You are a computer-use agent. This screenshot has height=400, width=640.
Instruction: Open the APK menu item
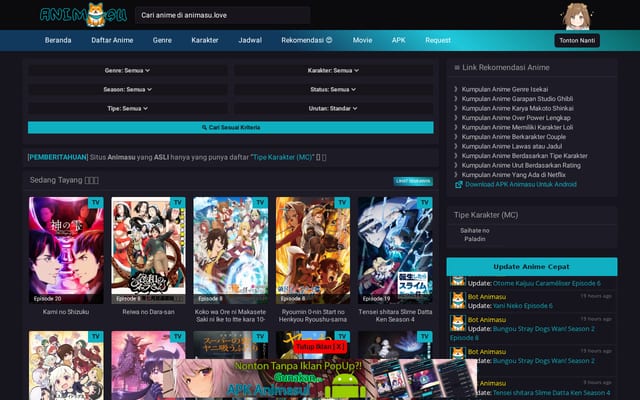pyautogui.click(x=399, y=40)
